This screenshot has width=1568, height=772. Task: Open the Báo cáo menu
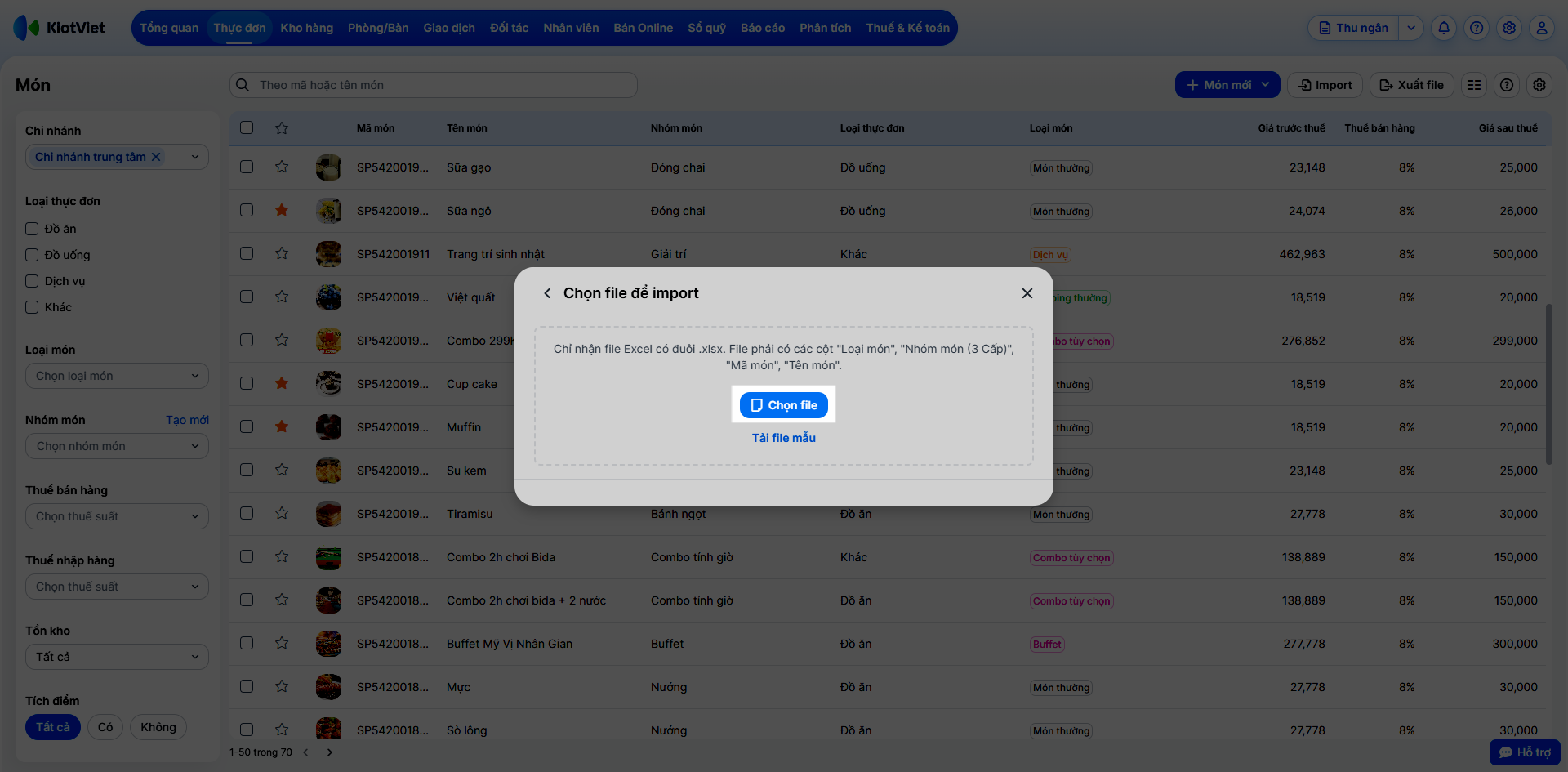[763, 28]
